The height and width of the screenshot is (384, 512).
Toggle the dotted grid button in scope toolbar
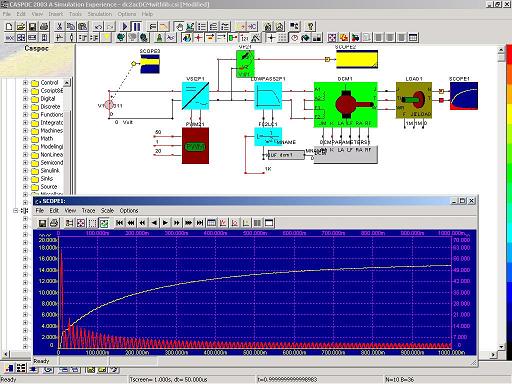click(92, 223)
